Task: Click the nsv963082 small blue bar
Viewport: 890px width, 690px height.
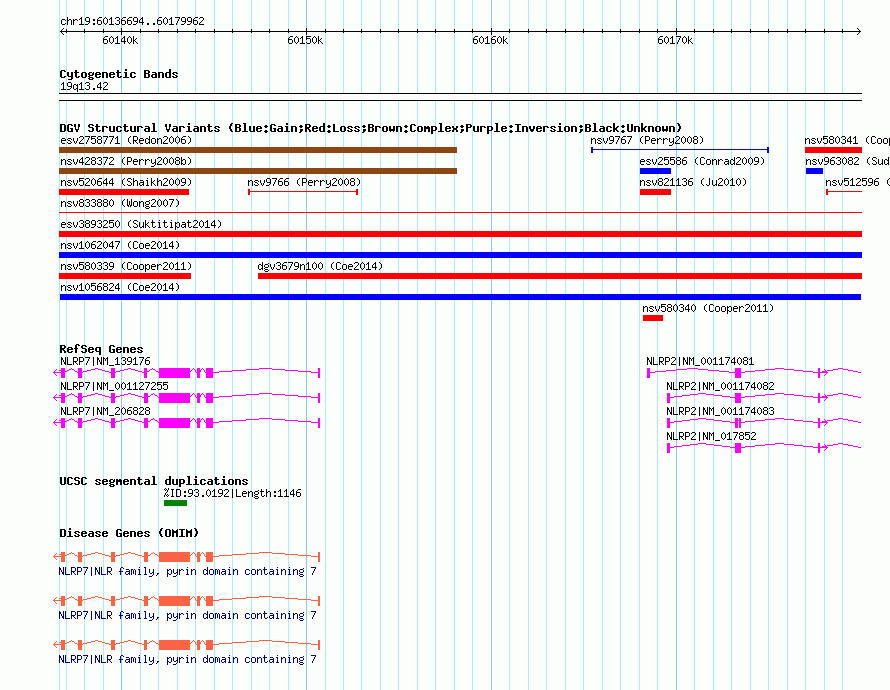Action: tap(815, 171)
